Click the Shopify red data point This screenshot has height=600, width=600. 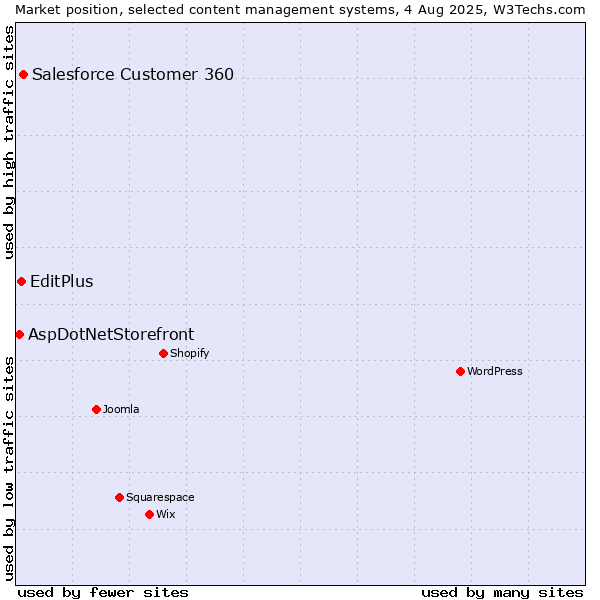(163, 354)
